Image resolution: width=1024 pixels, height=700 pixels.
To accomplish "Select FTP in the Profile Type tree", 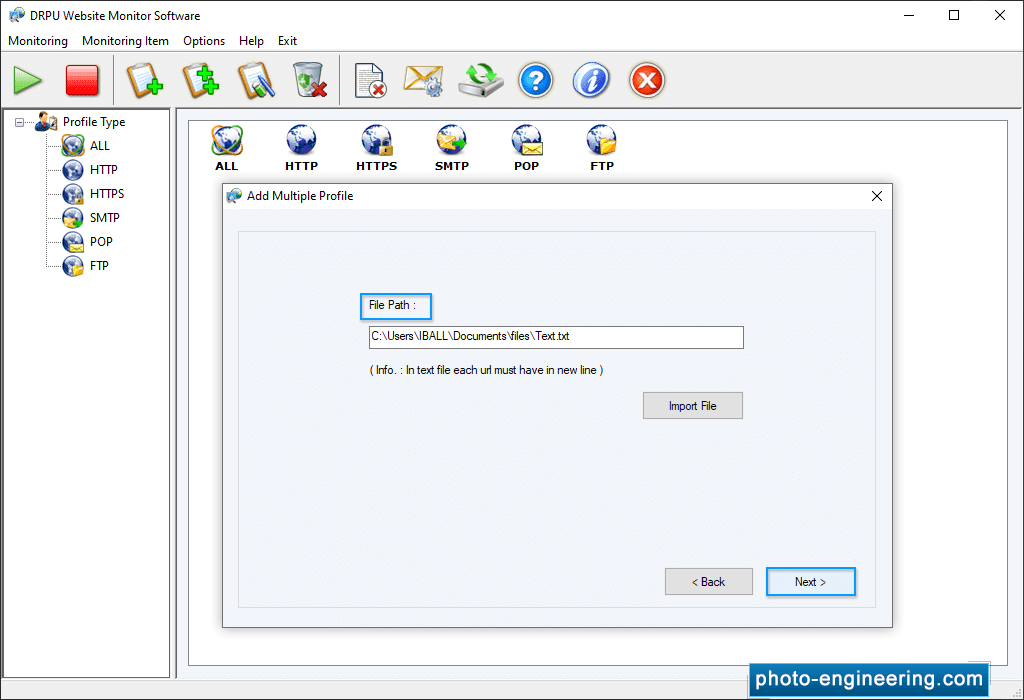I will [x=99, y=266].
